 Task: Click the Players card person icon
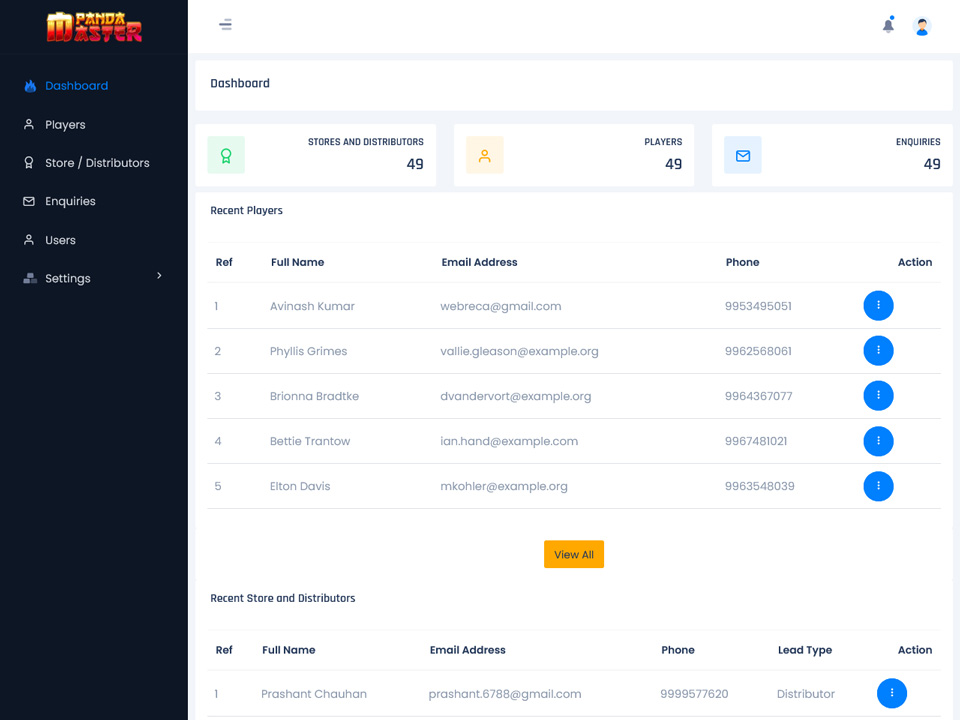point(485,155)
